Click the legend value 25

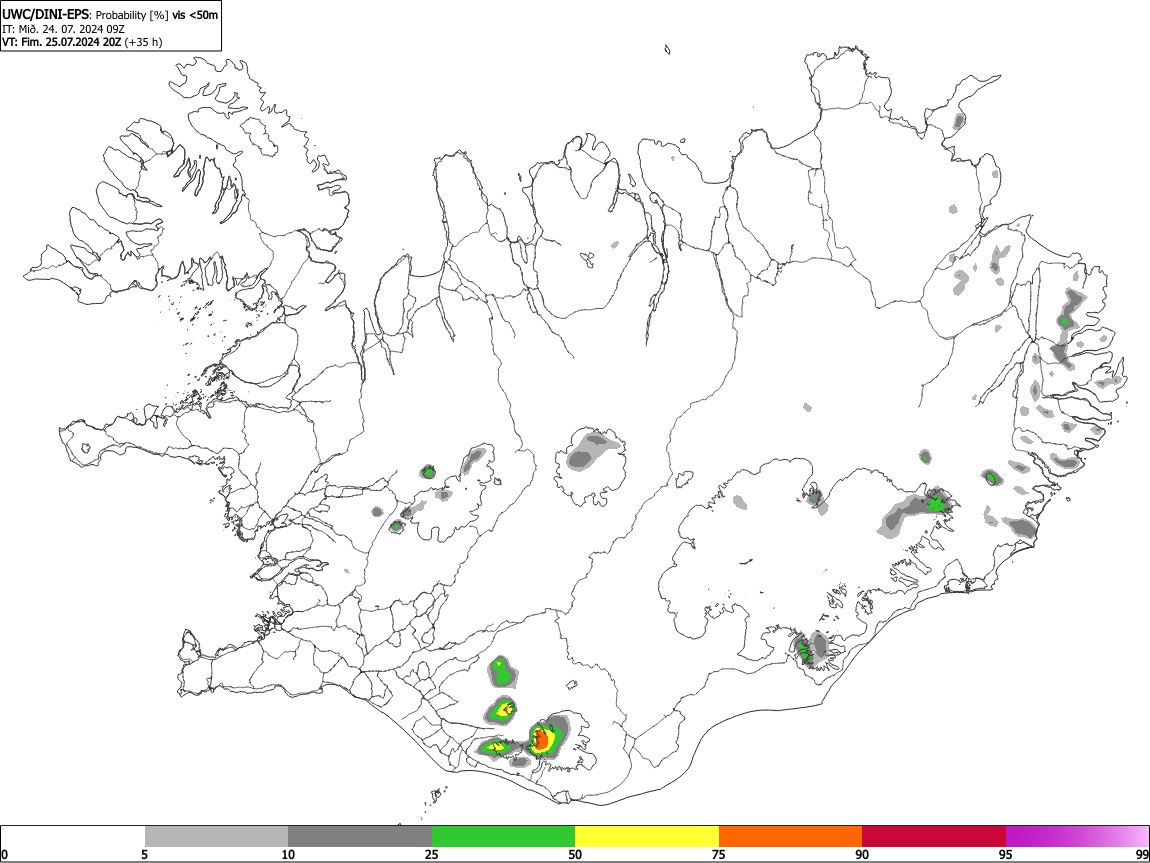(x=432, y=854)
